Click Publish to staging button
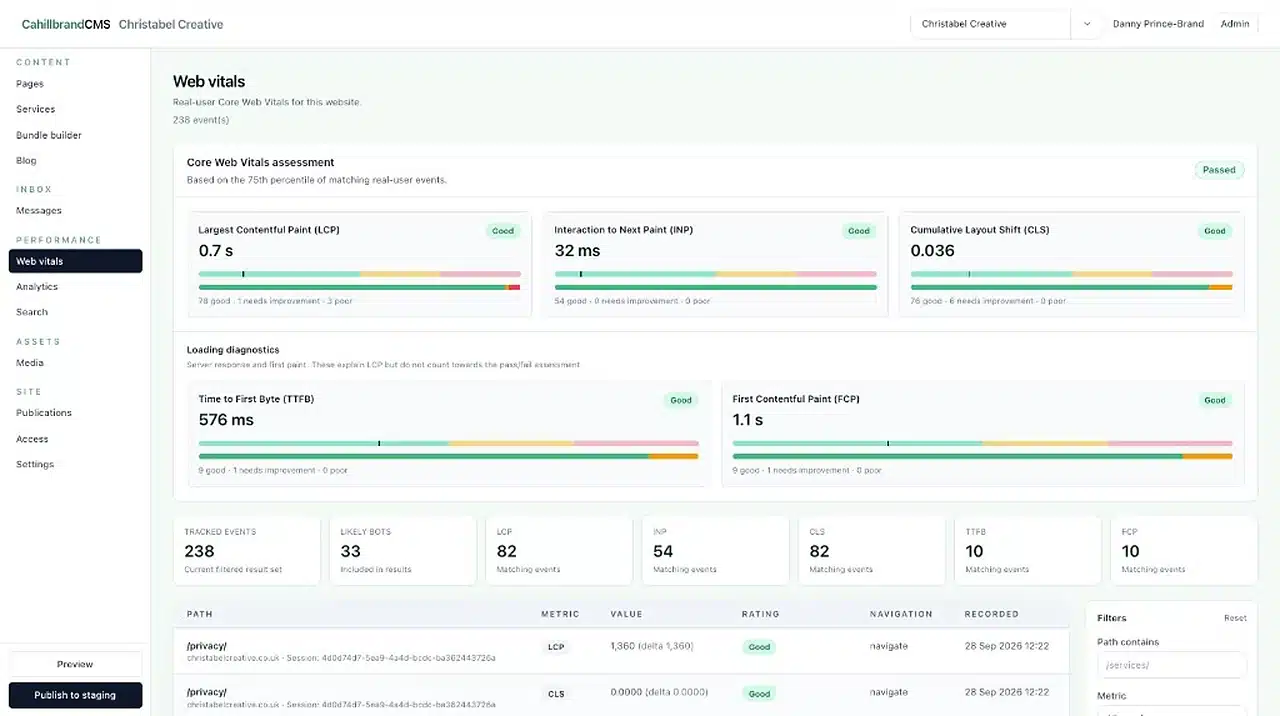This screenshot has width=1280, height=716. [x=76, y=695]
